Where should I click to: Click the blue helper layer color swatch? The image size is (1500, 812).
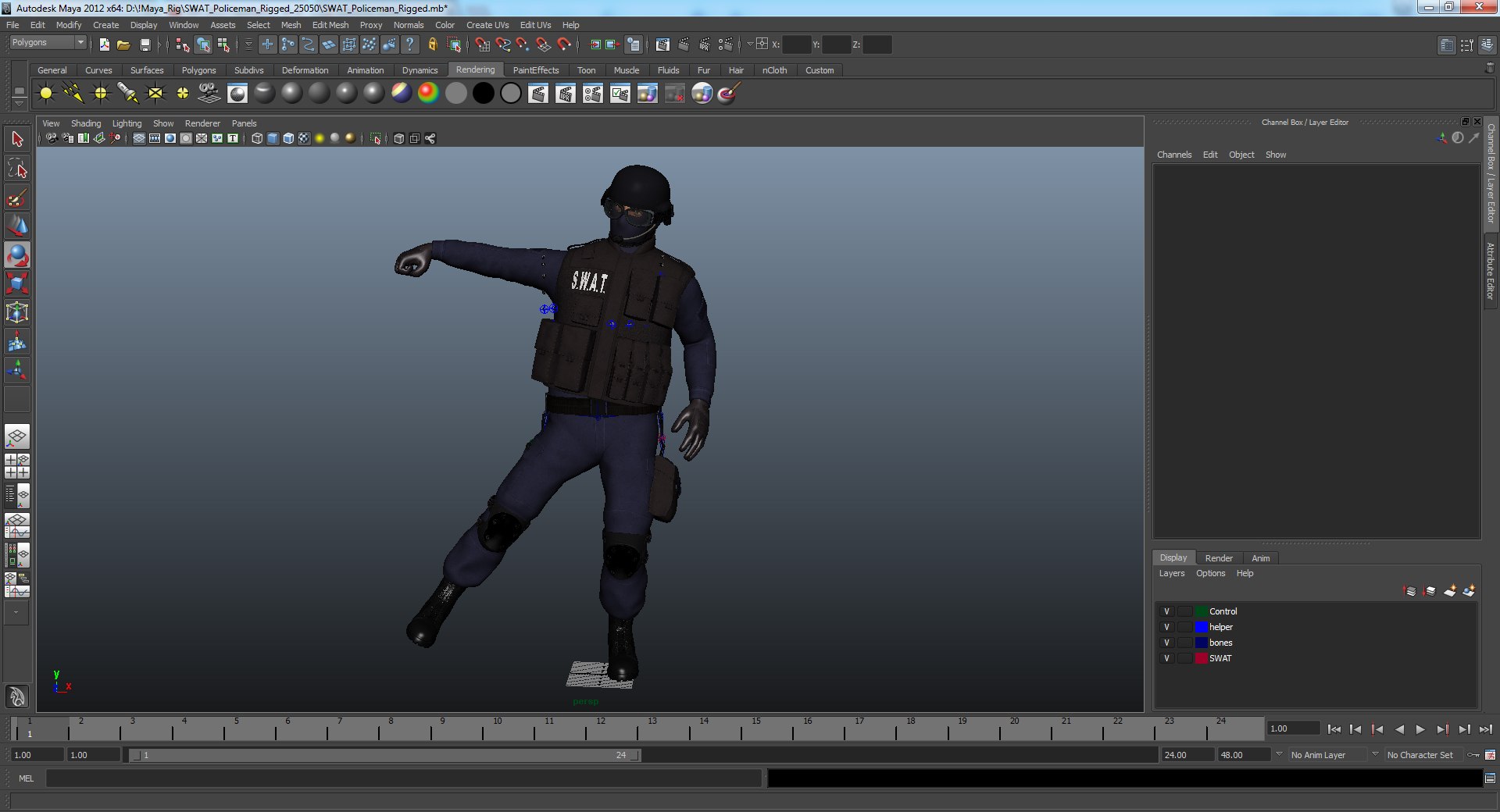[1202, 627]
